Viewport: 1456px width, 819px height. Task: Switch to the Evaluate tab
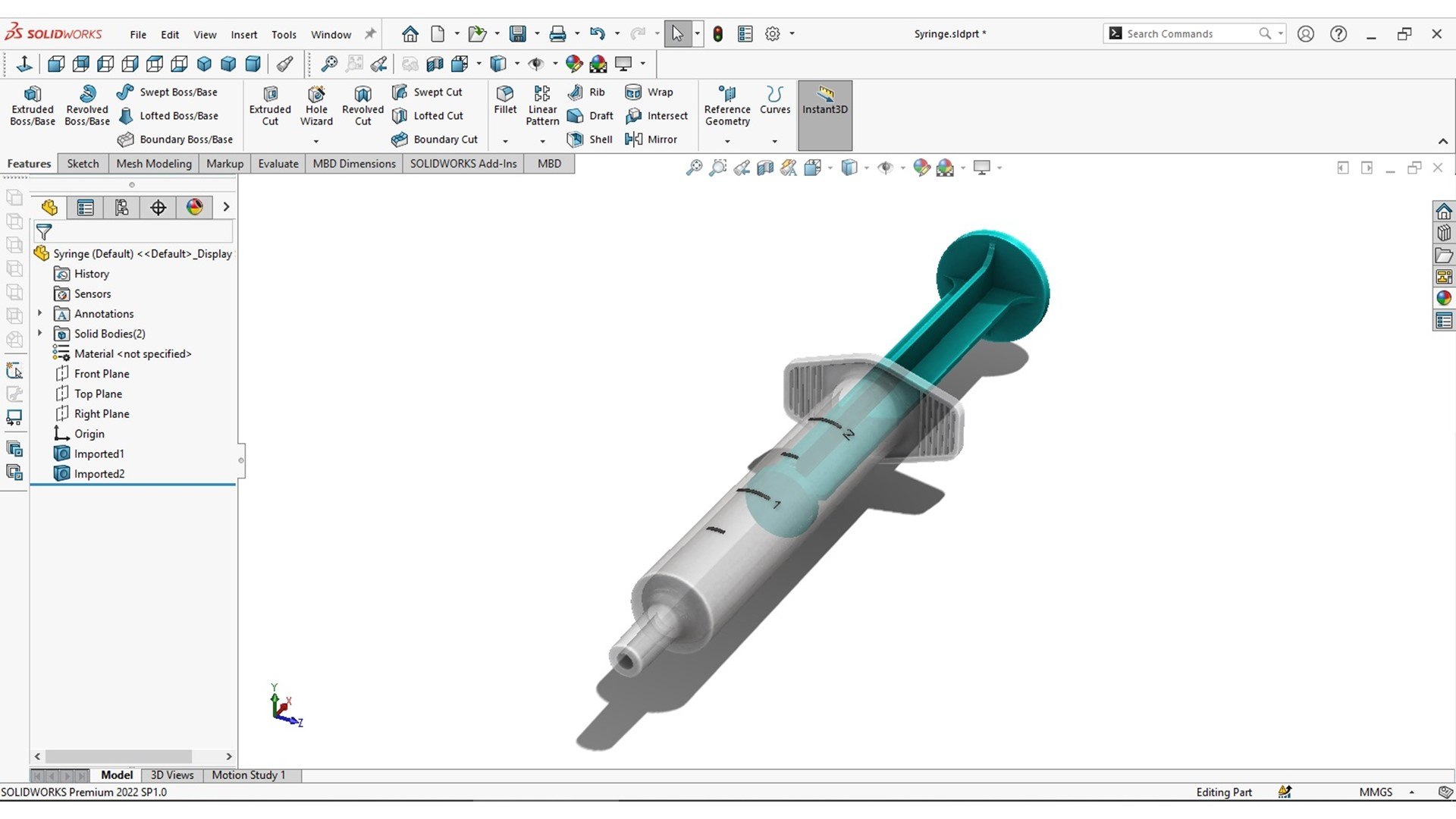click(x=278, y=164)
